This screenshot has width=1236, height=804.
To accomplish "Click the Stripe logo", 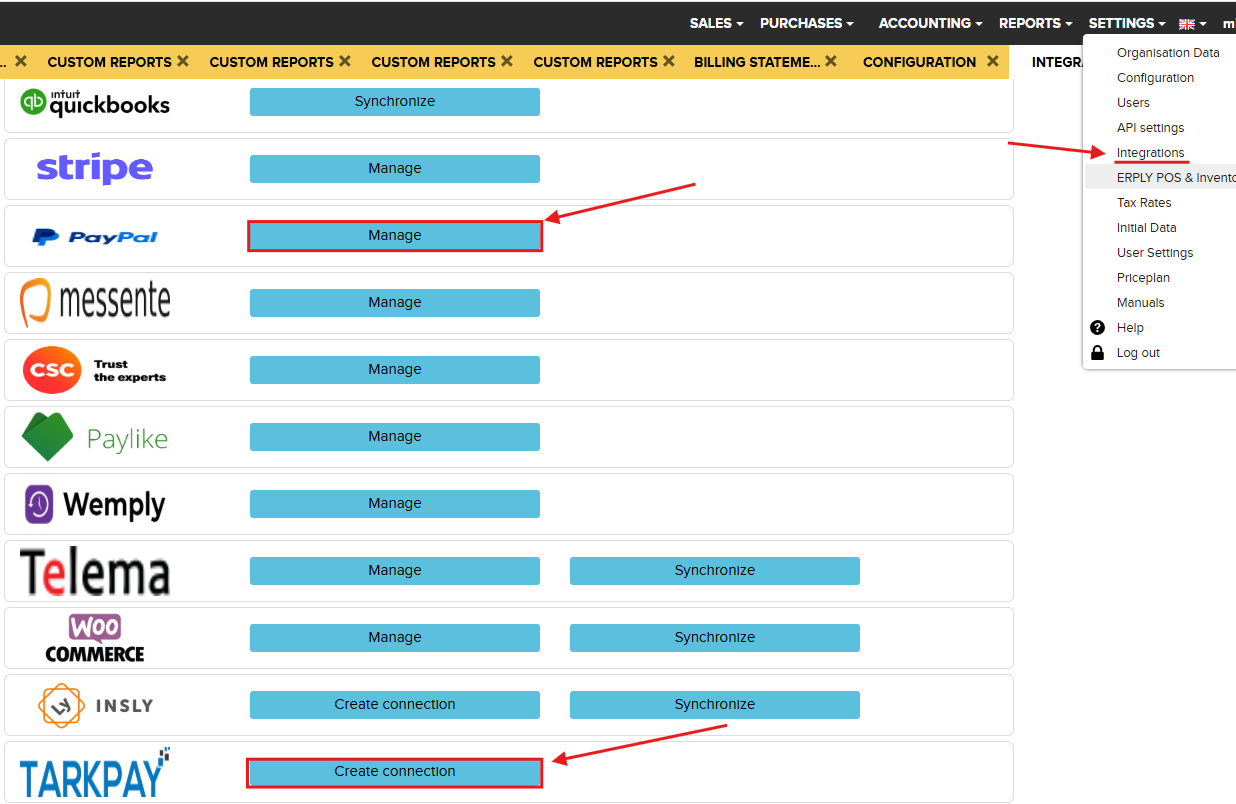I will (95, 169).
